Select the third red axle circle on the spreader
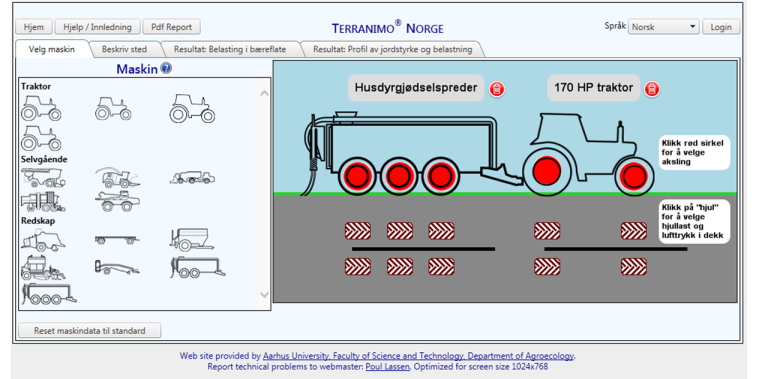768x379 pixels. point(440,175)
